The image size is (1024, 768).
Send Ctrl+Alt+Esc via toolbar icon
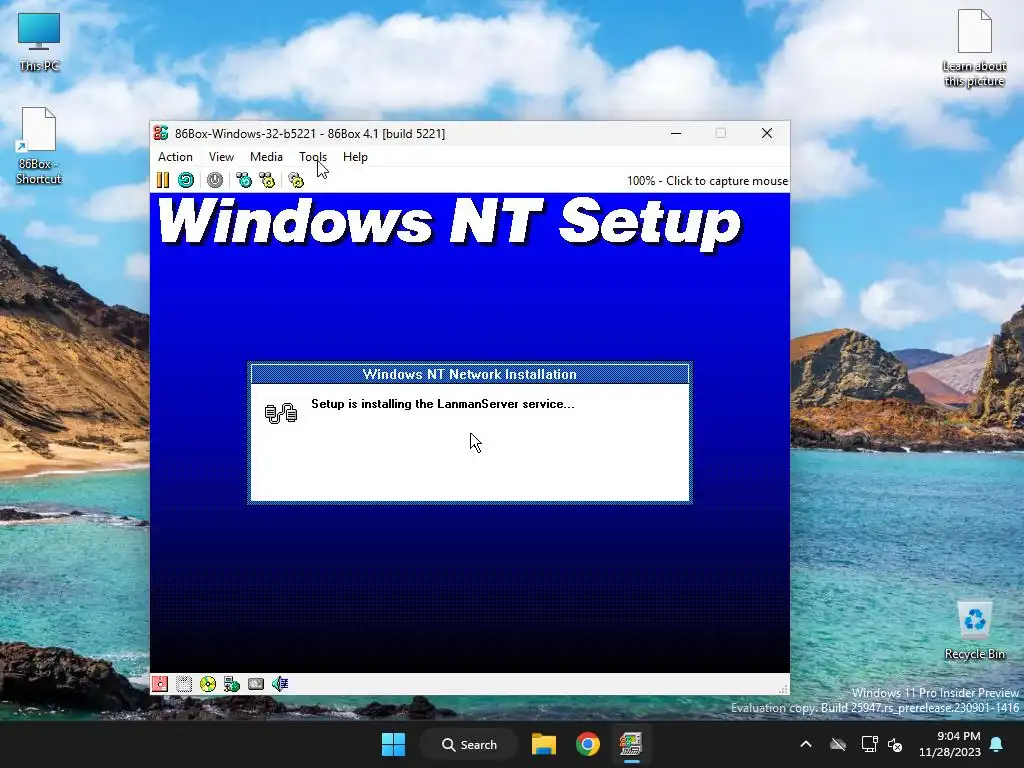click(x=267, y=180)
